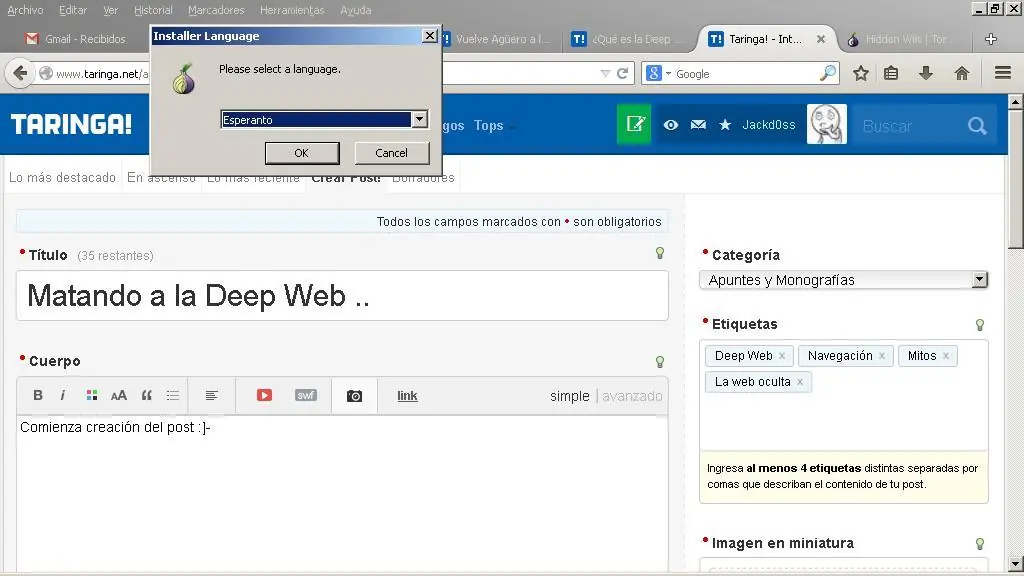Open the URL history dropdown arrow
The height and width of the screenshot is (576, 1024).
pyautogui.click(x=605, y=74)
